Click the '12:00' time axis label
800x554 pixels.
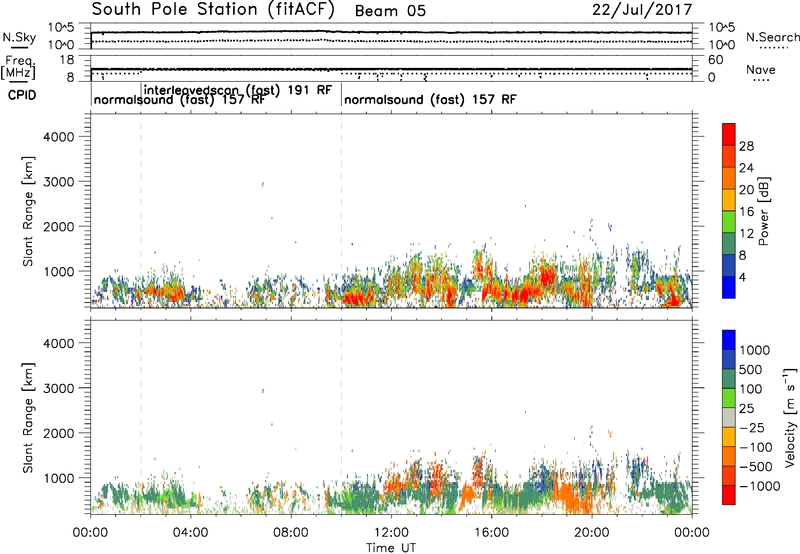(391, 533)
